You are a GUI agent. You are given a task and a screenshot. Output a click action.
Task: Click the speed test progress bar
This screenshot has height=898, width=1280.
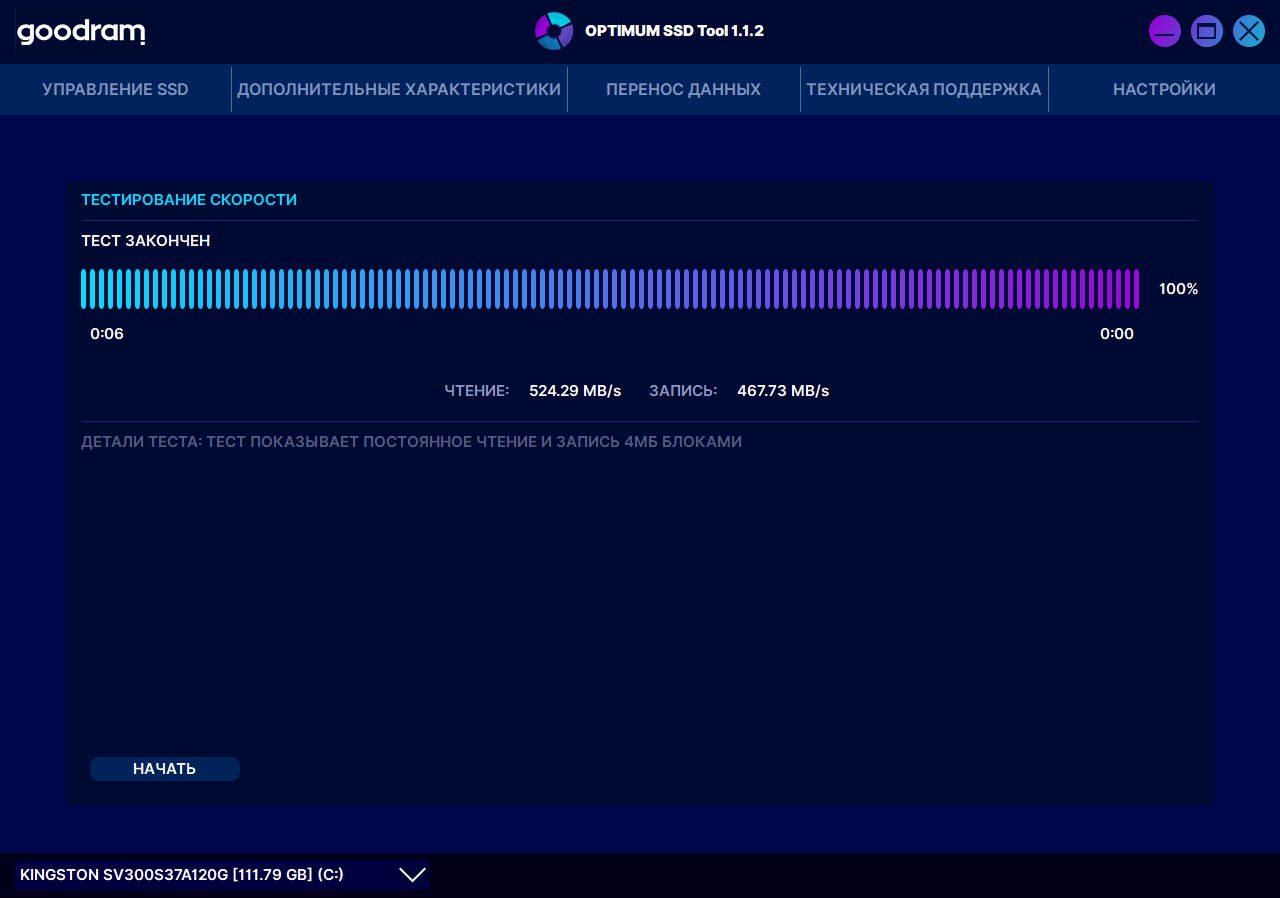click(610, 289)
